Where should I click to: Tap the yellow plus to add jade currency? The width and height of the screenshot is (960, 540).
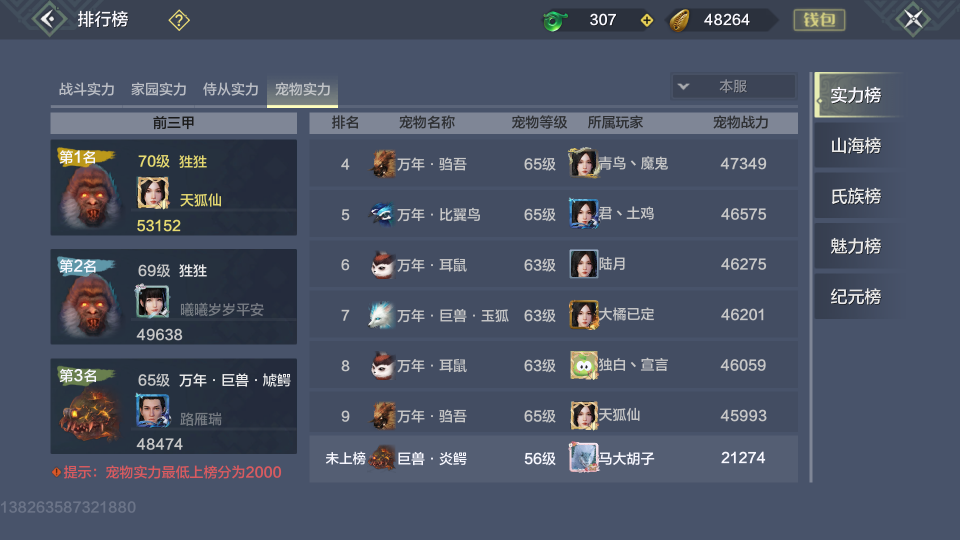tap(647, 20)
